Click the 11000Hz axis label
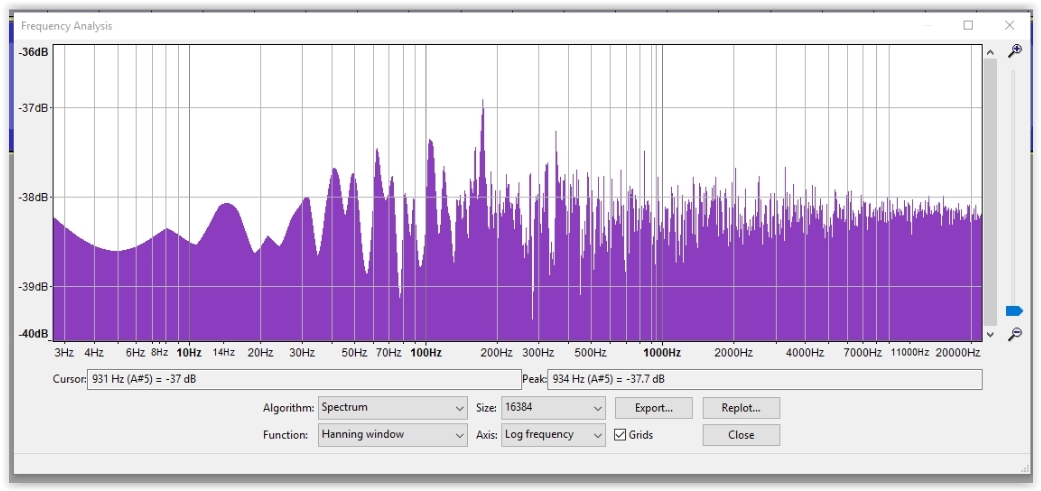1041x491 pixels. pyautogui.click(x=910, y=353)
